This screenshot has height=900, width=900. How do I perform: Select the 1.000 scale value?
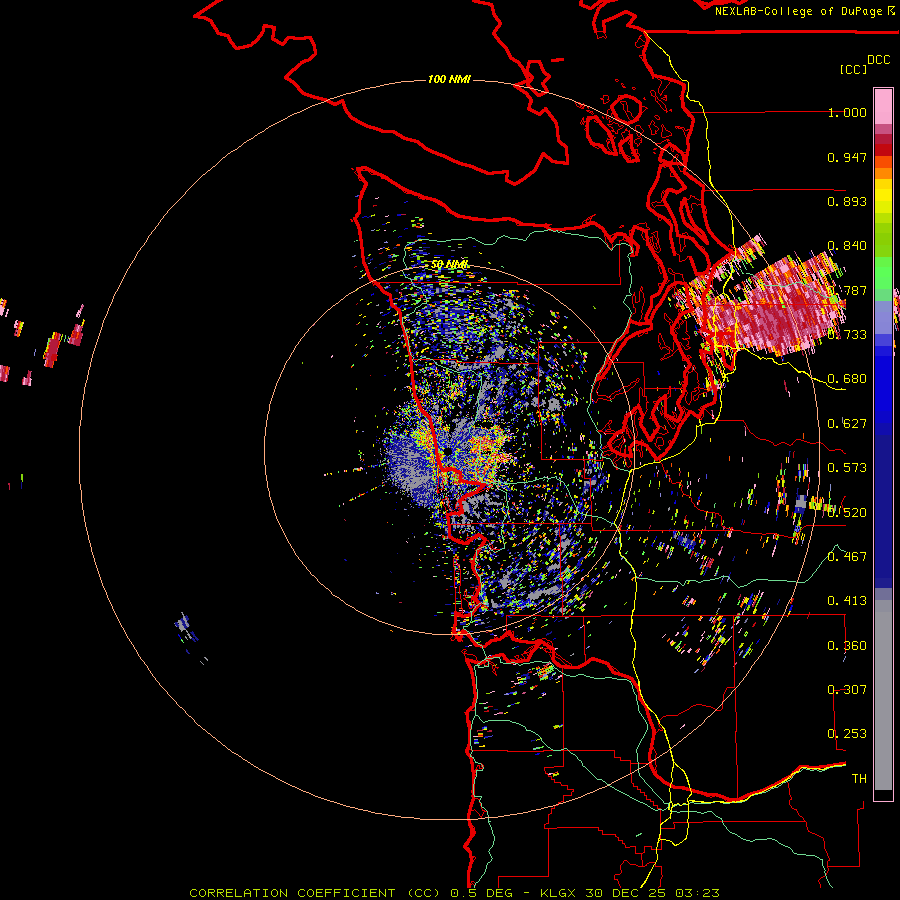(x=847, y=112)
